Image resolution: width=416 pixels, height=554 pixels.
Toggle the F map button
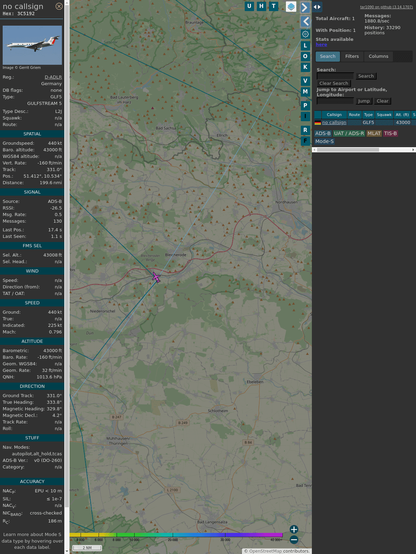tap(305, 141)
